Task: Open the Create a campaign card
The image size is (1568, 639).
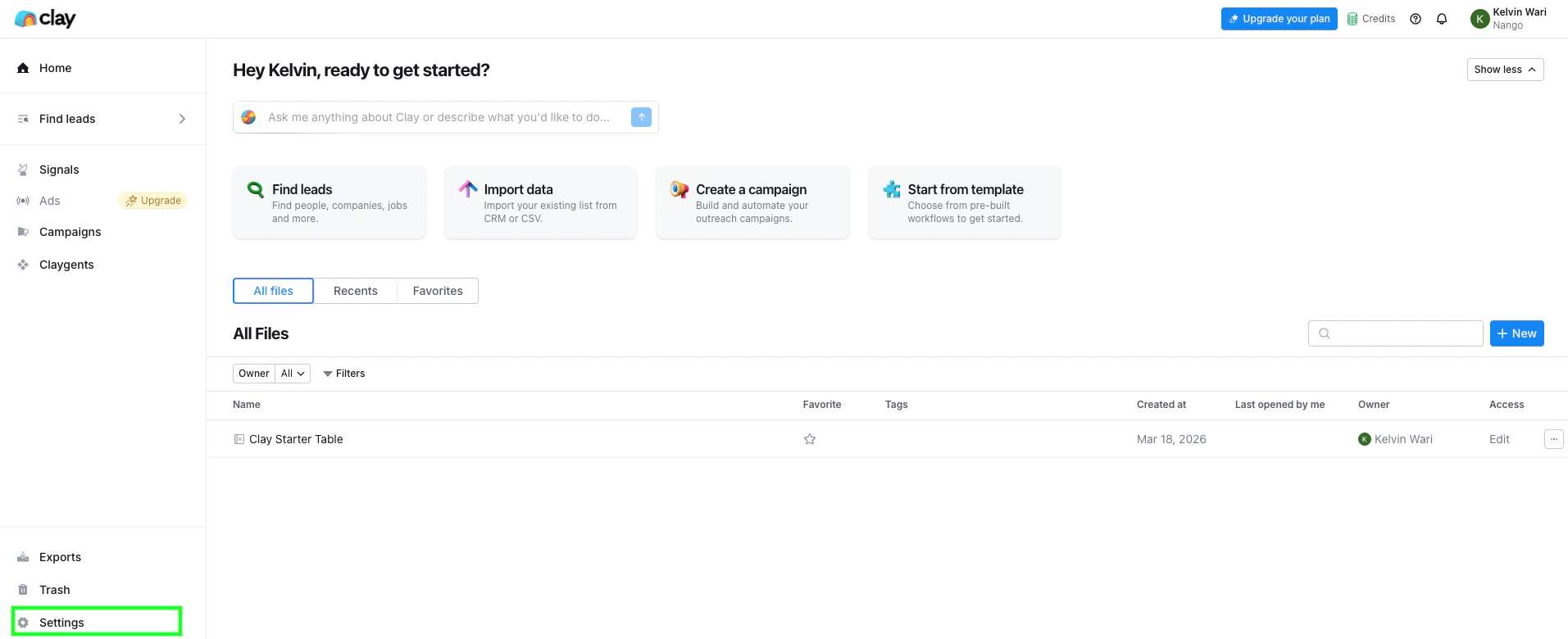Action: coord(752,203)
